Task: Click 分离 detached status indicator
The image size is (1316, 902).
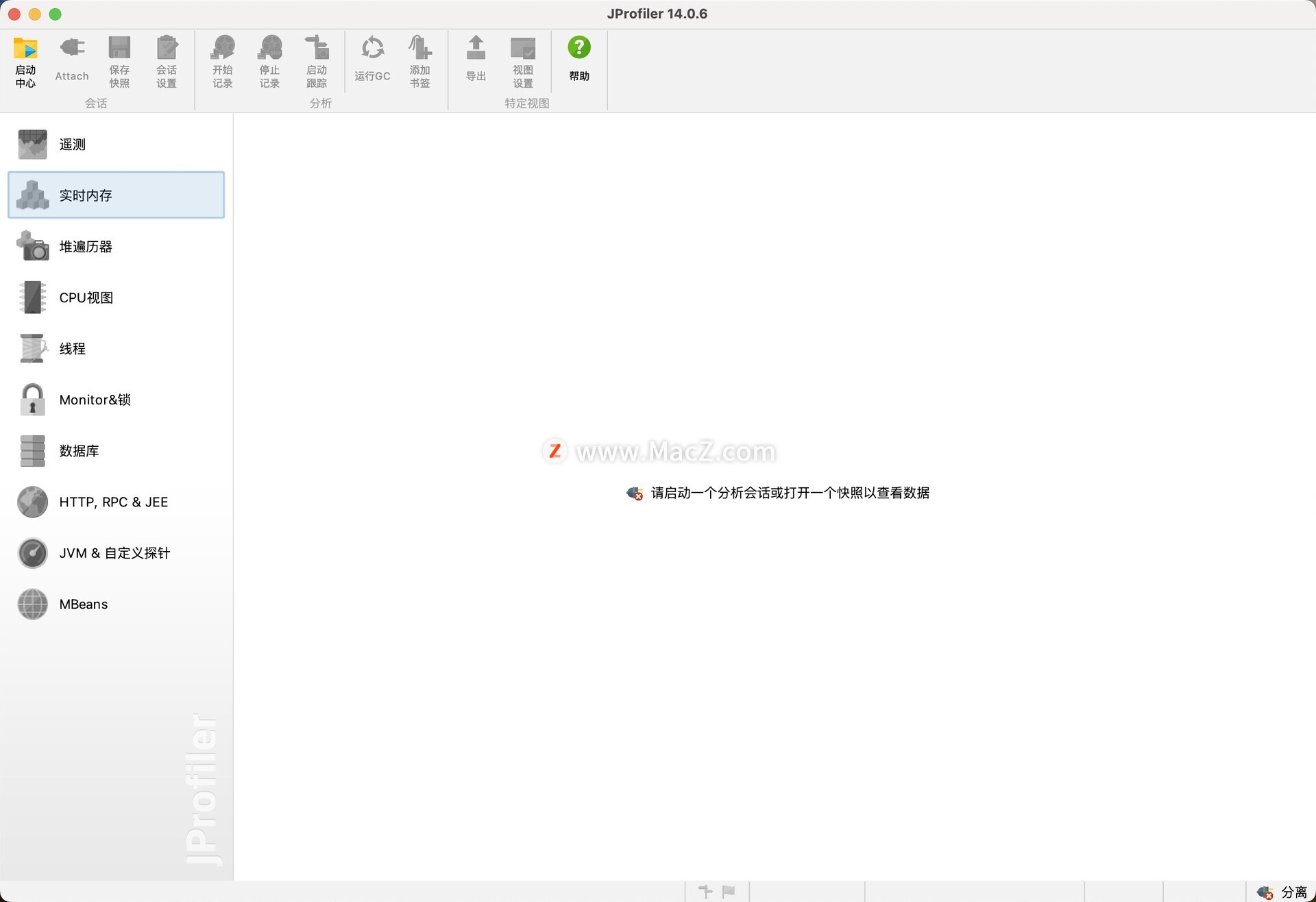Action: click(1282, 892)
